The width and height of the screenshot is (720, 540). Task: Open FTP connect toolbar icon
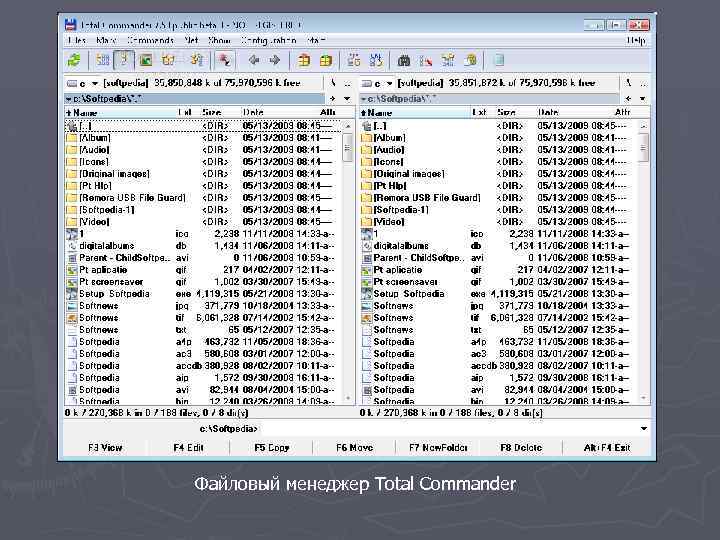pos(354,60)
